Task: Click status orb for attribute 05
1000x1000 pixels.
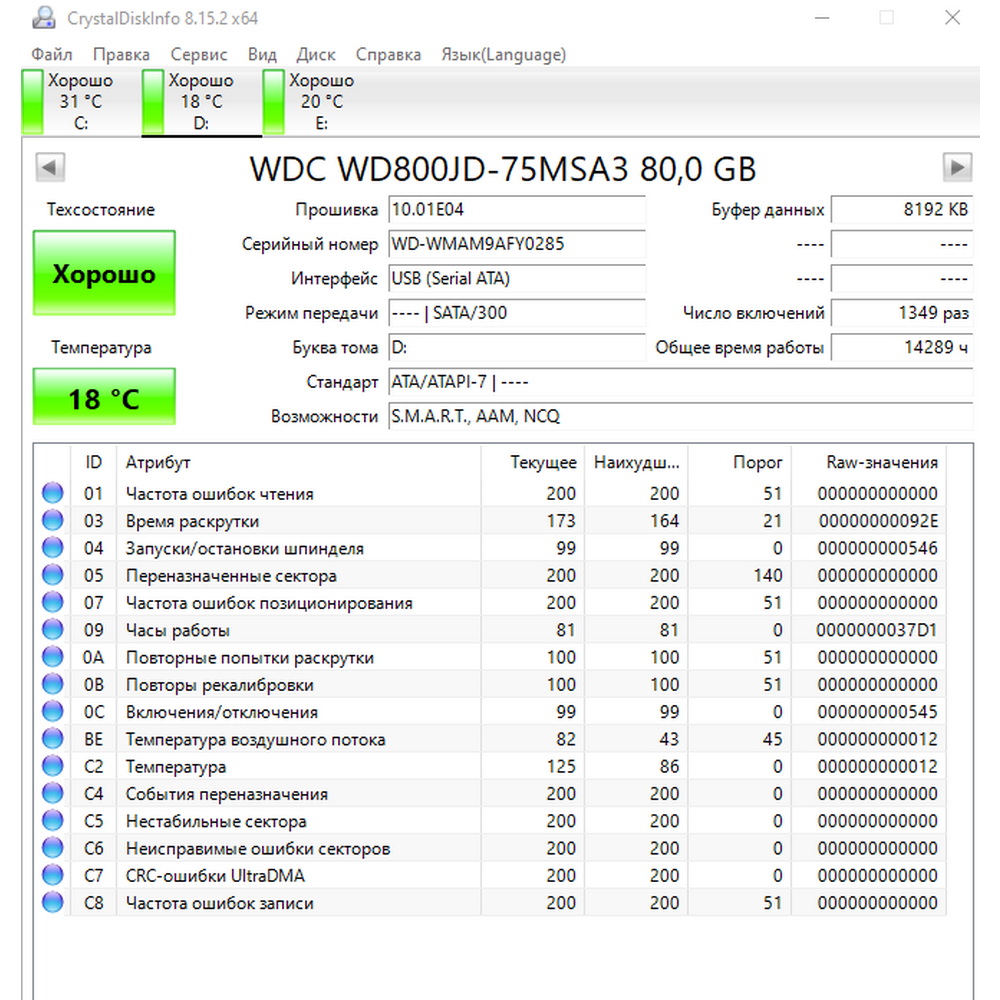Action: pyautogui.click(x=53, y=575)
